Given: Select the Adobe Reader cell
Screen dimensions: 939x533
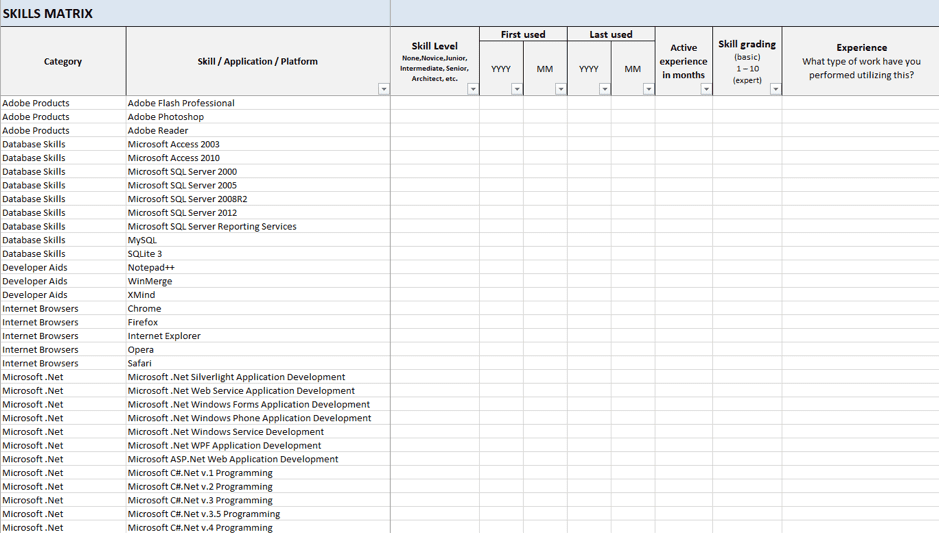Looking at the screenshot, I should click(x=258, y=131).
